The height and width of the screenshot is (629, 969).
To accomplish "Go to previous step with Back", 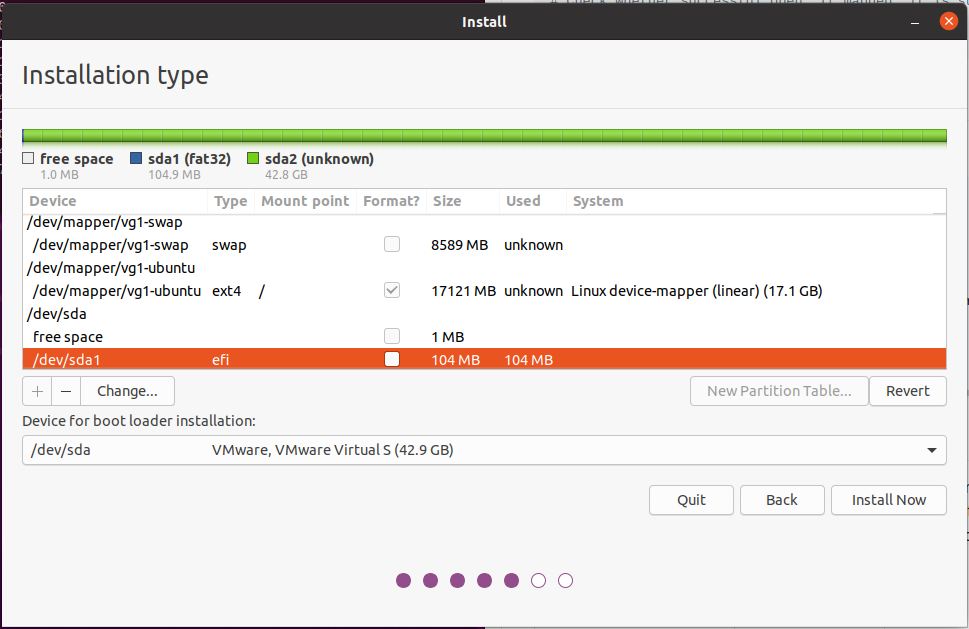I will tap(782, 500).
